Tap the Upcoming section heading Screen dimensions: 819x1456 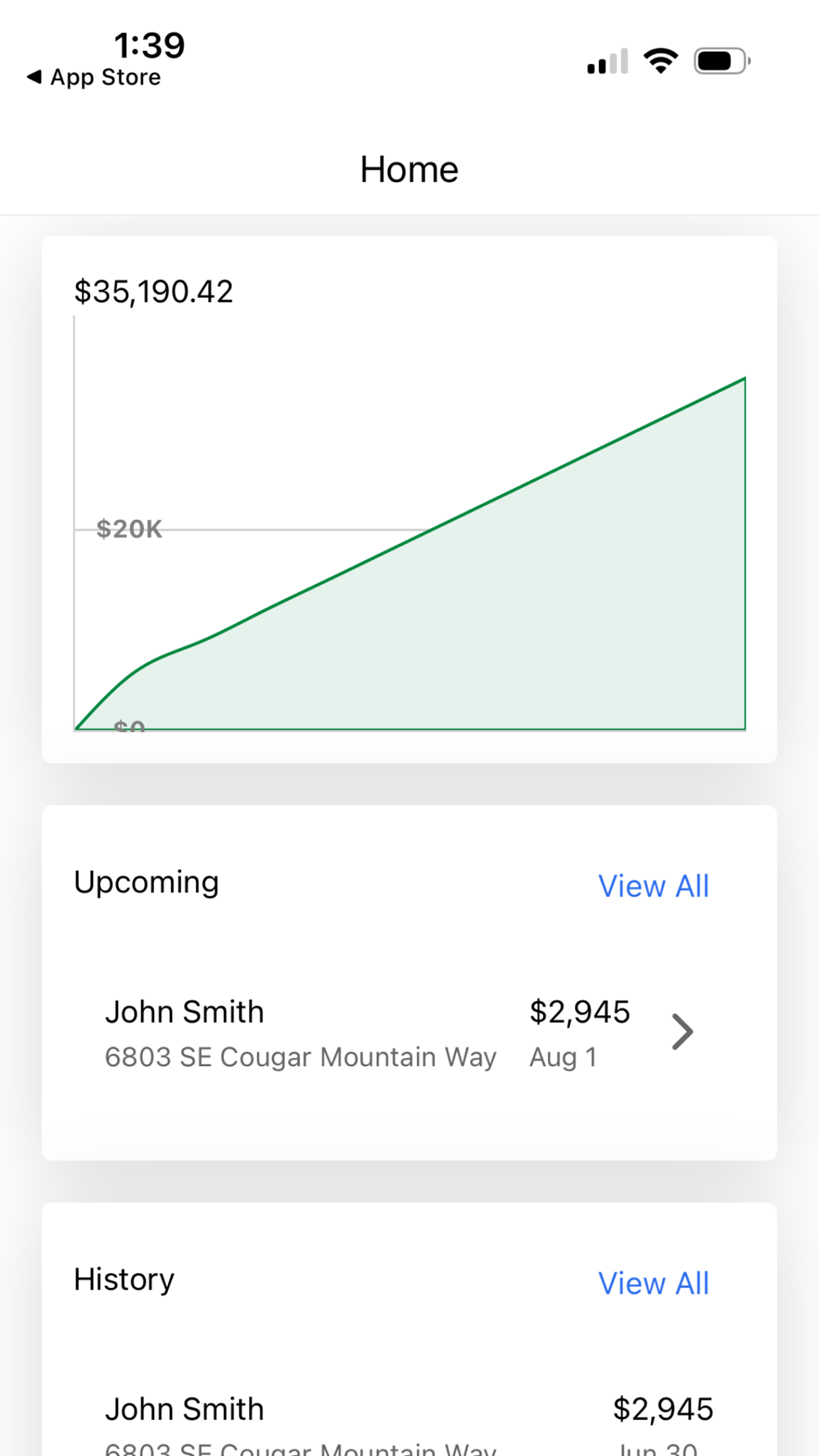coord(147,883)
